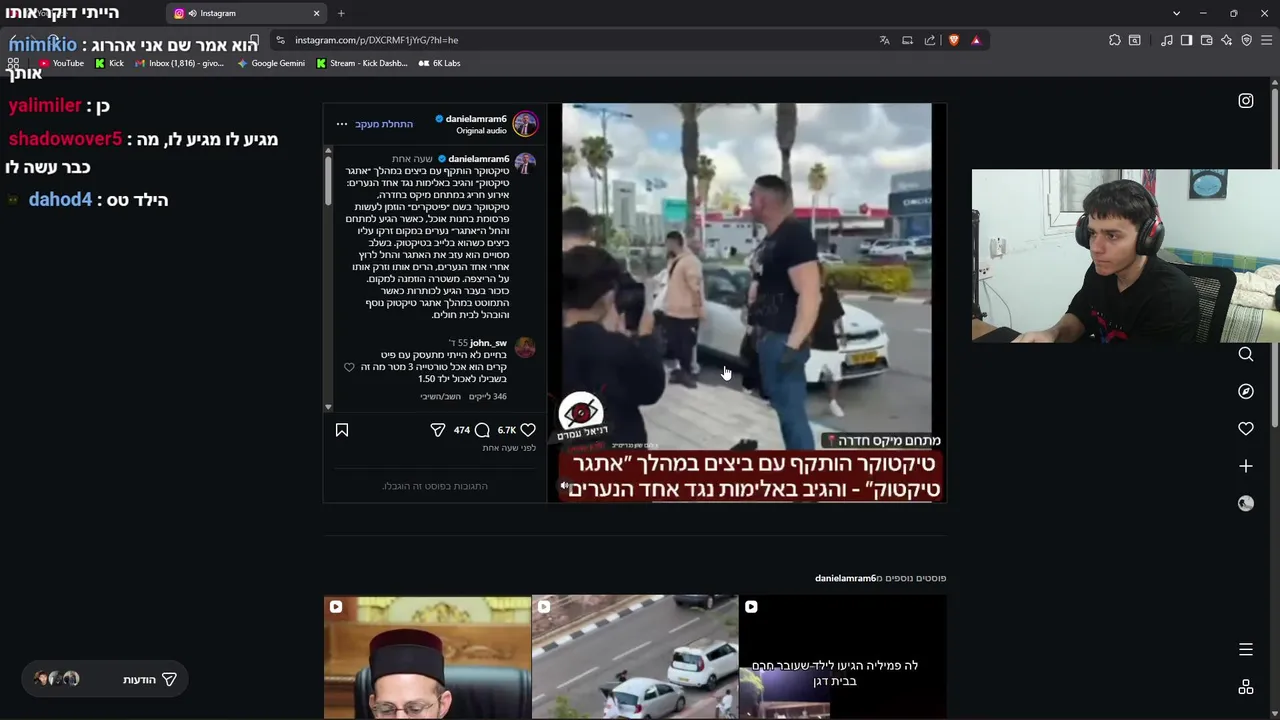Screen dimensions: 1280x720
Task: Open the danielamram6 username in the post header
Action: pyautogui.click(x=476, y=119)
